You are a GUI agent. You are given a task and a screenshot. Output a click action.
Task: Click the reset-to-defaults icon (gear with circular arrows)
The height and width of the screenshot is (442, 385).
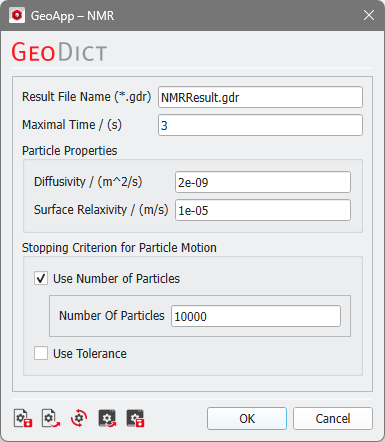(79, 418)
